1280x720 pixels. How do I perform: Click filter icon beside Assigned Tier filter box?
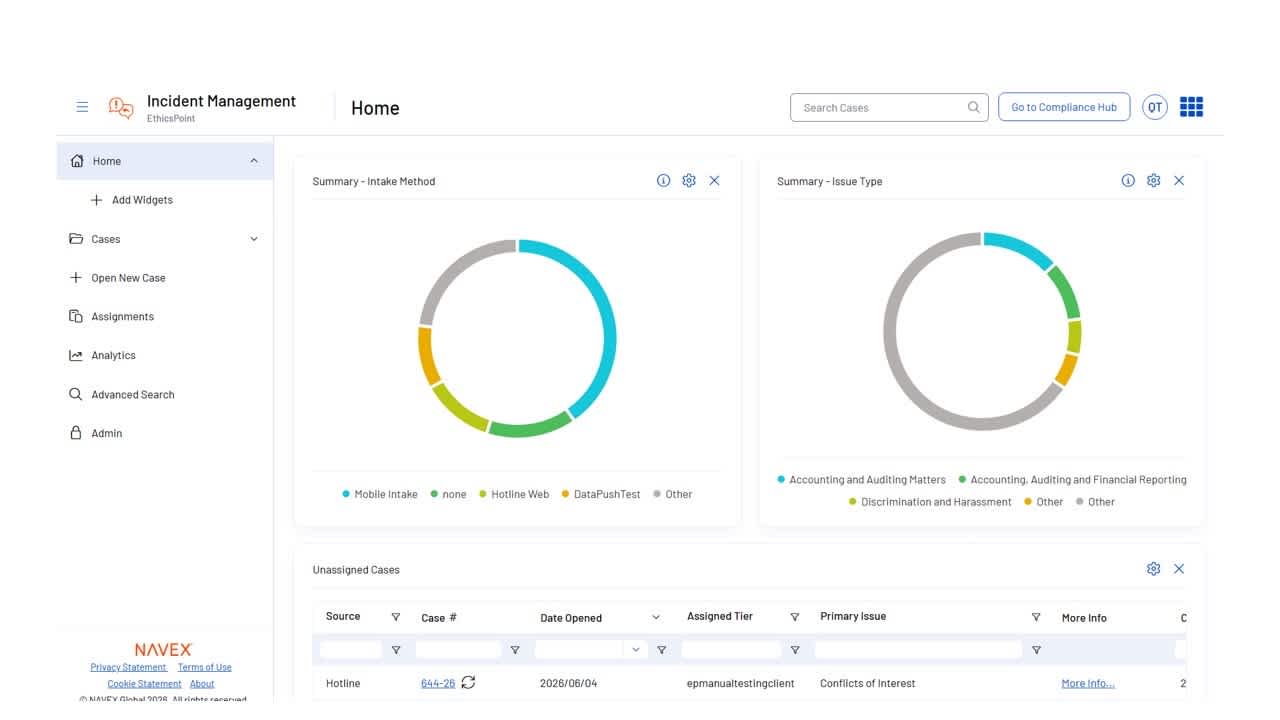click(x=795, y=650)
